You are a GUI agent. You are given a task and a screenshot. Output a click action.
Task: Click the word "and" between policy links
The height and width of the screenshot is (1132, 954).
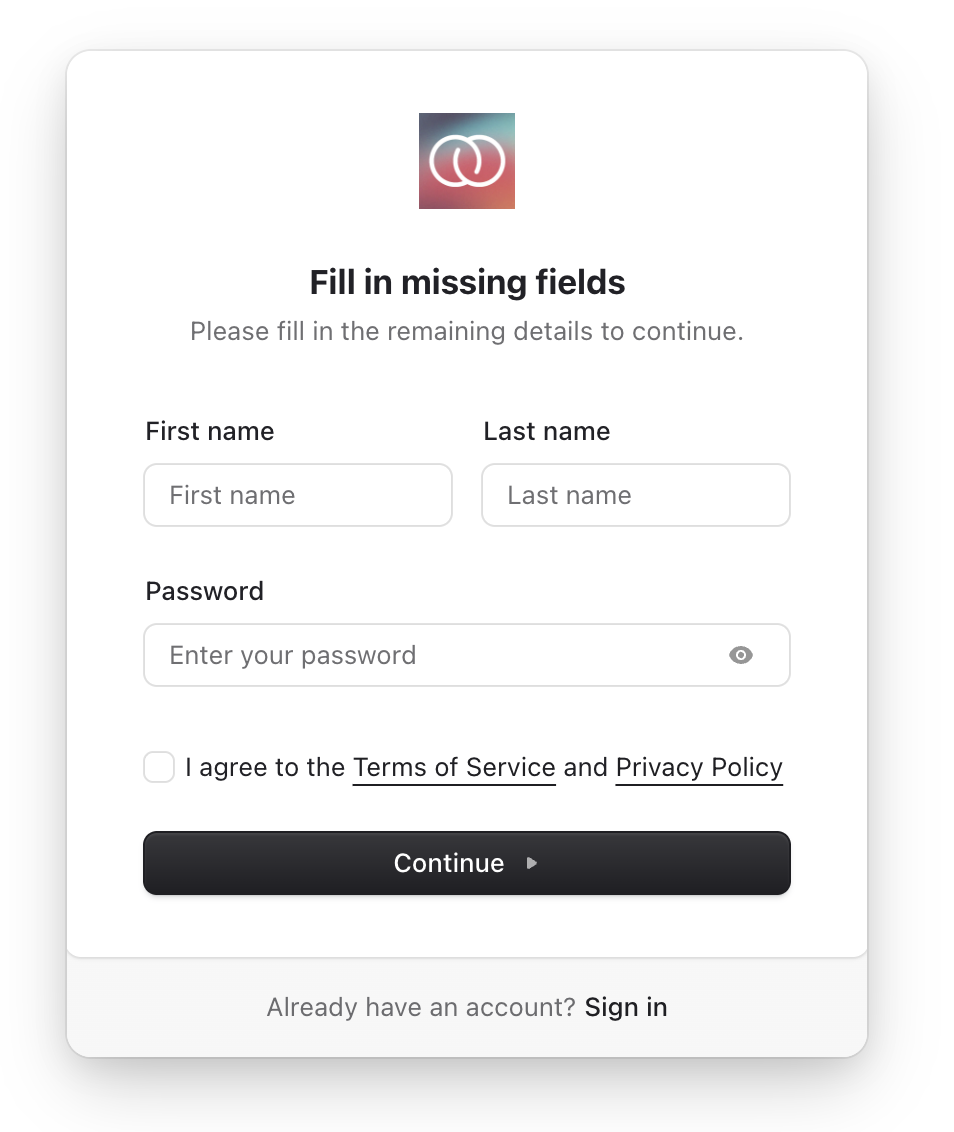(585, 768)
